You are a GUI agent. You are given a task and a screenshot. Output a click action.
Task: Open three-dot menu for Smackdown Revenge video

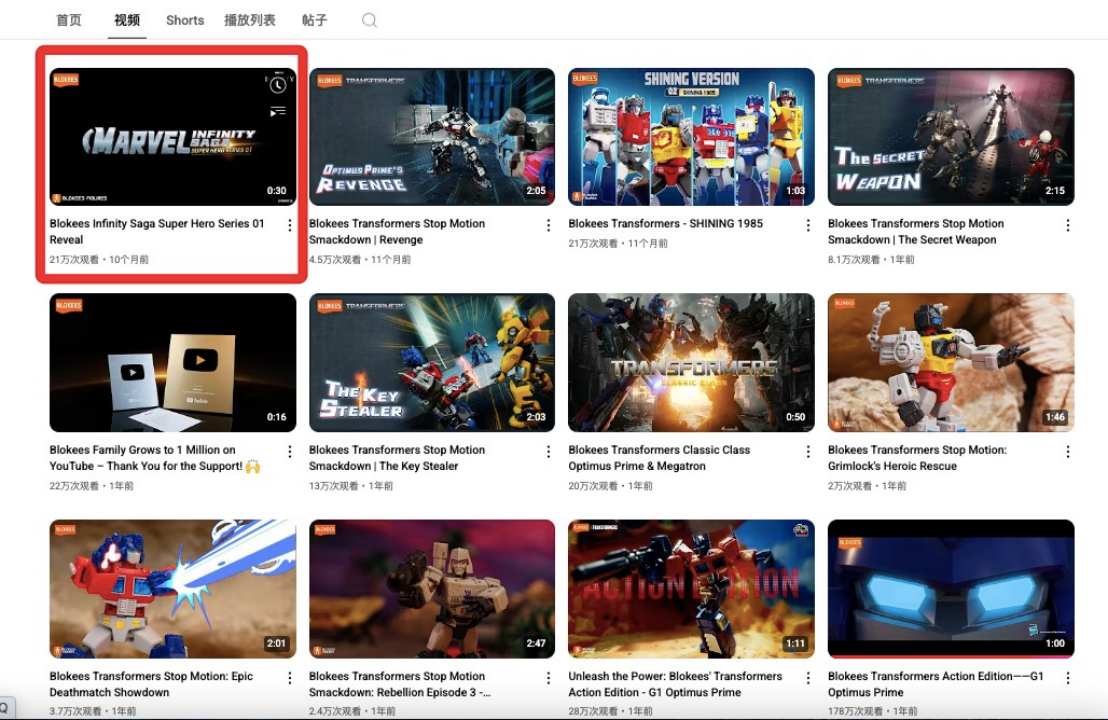pos(548,225)
